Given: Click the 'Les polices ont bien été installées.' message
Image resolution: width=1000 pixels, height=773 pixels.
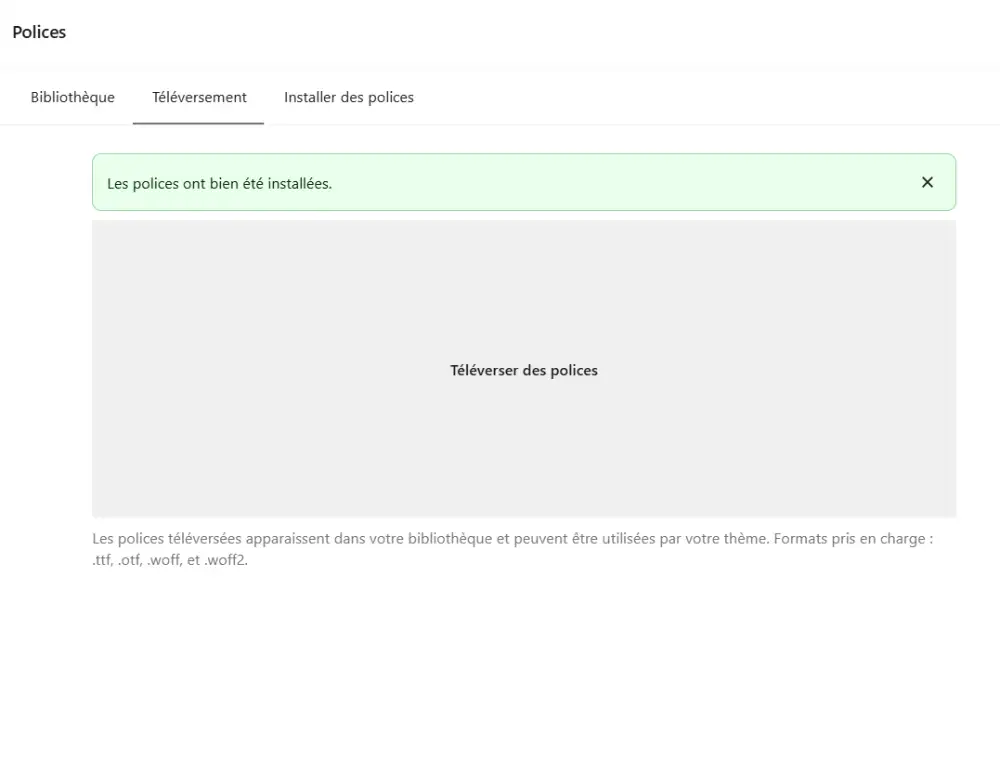Looking at the screenshot, I should coord(219,184).
